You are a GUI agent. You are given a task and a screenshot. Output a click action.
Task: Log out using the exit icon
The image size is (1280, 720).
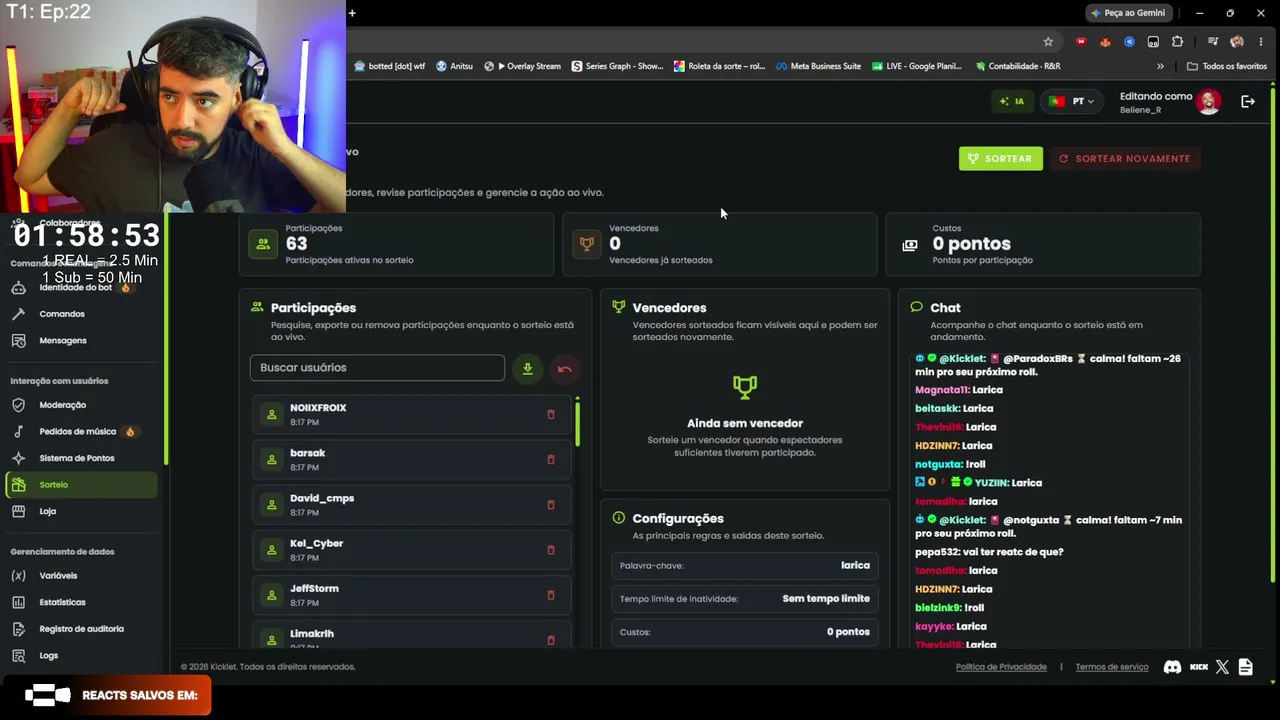1248,101
